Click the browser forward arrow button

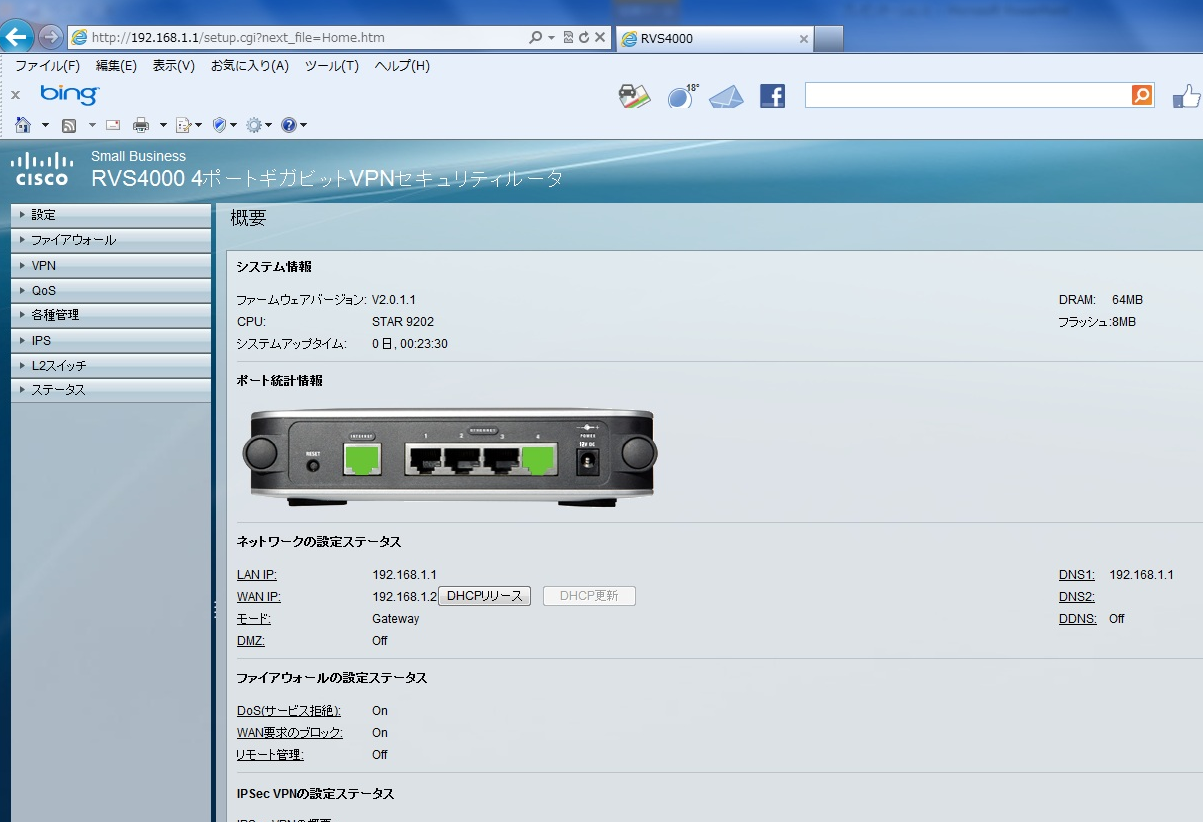50,38
